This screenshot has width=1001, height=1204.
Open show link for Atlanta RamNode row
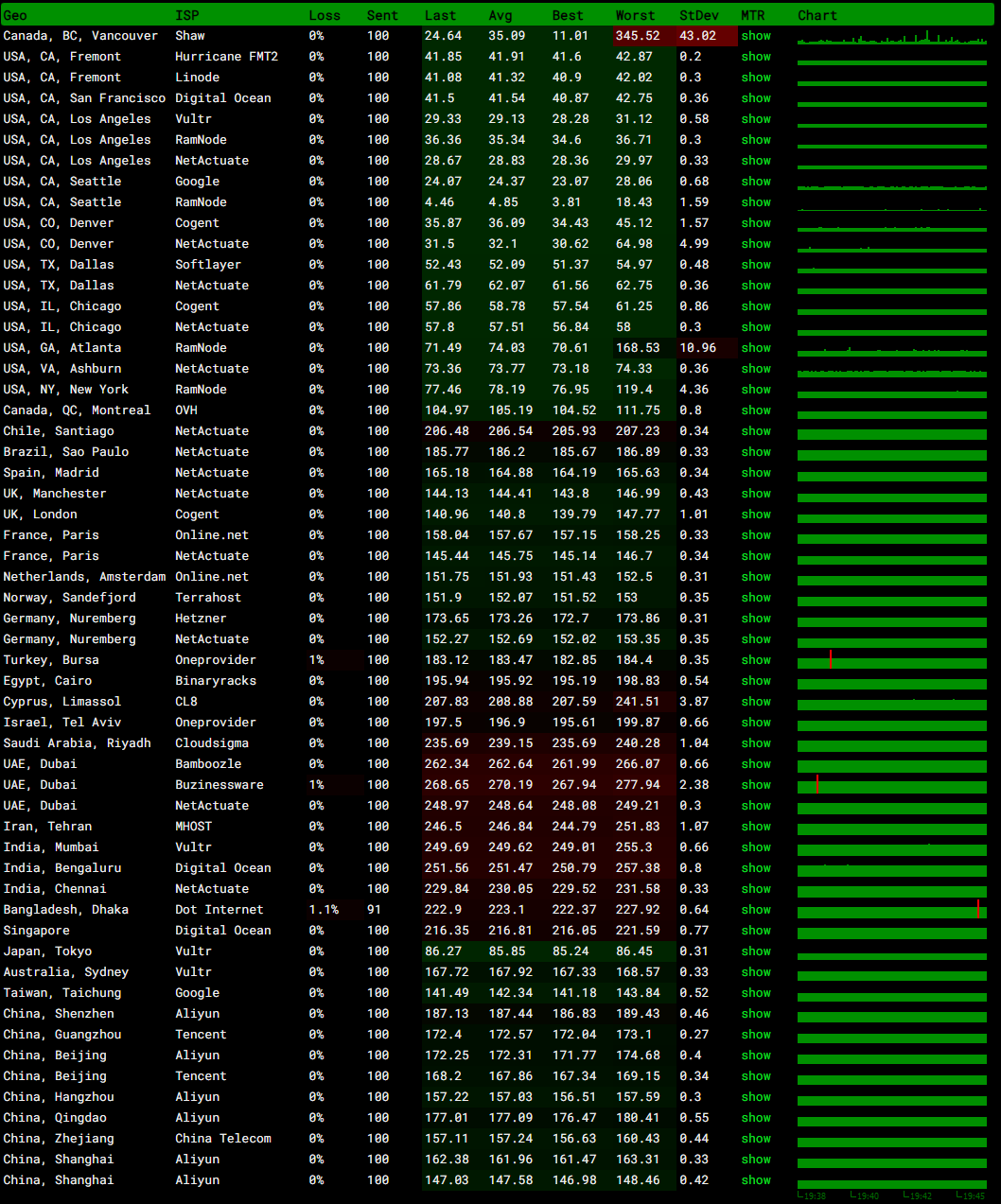755,348
